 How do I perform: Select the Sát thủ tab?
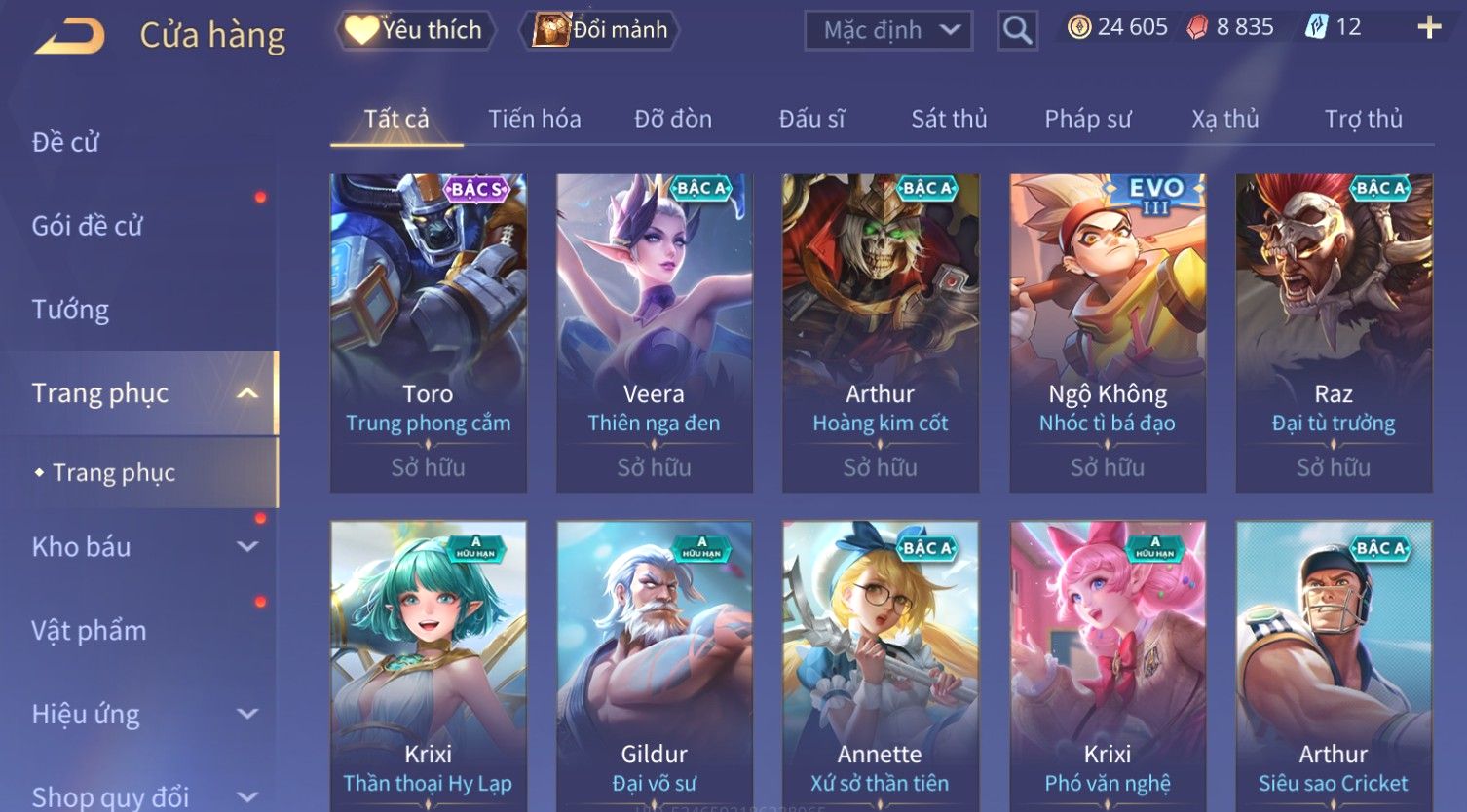point(949,119)
